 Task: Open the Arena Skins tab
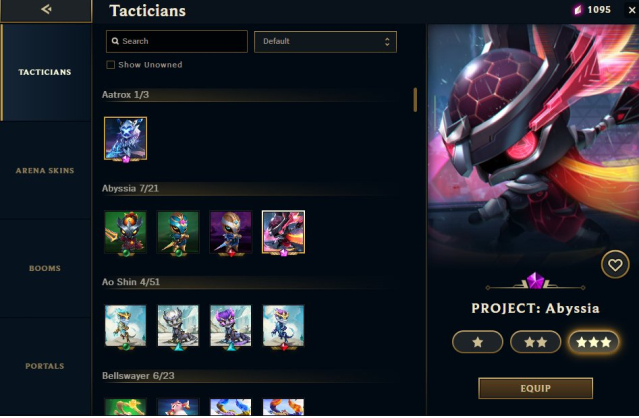tap(45, 170)
